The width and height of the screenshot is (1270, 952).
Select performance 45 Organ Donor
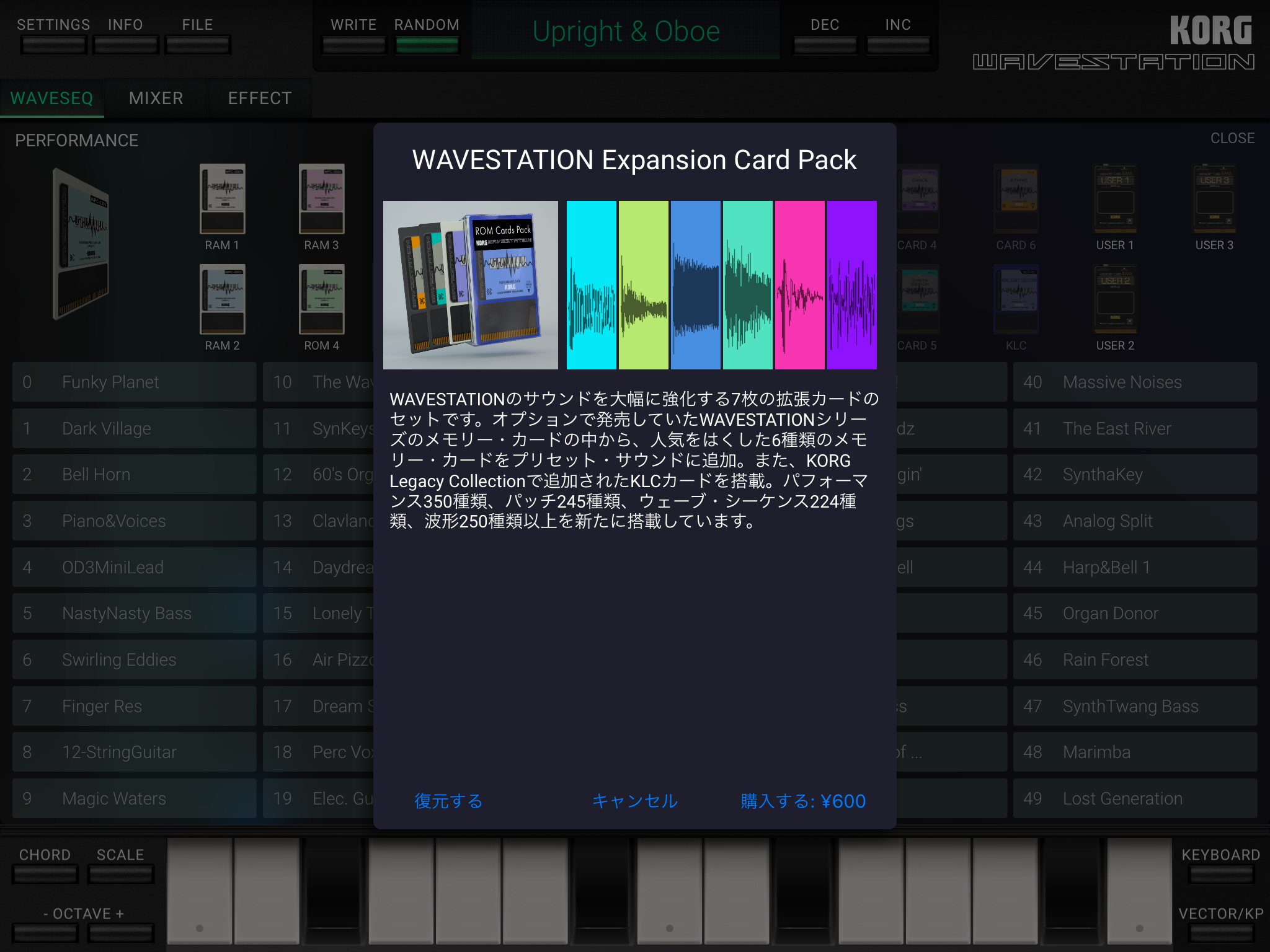click(x=1135, y=613)
